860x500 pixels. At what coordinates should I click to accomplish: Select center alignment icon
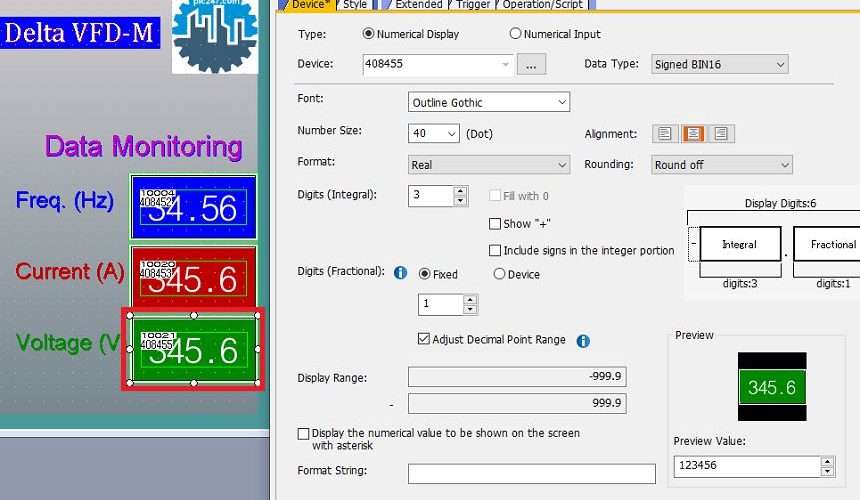pos(693,134)
